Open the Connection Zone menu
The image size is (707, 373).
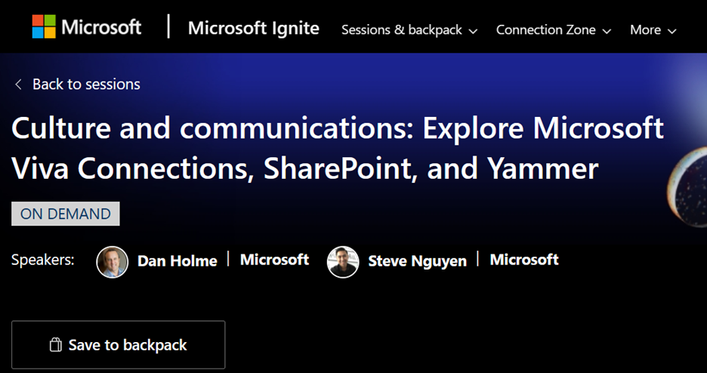(x=553, y=30)
